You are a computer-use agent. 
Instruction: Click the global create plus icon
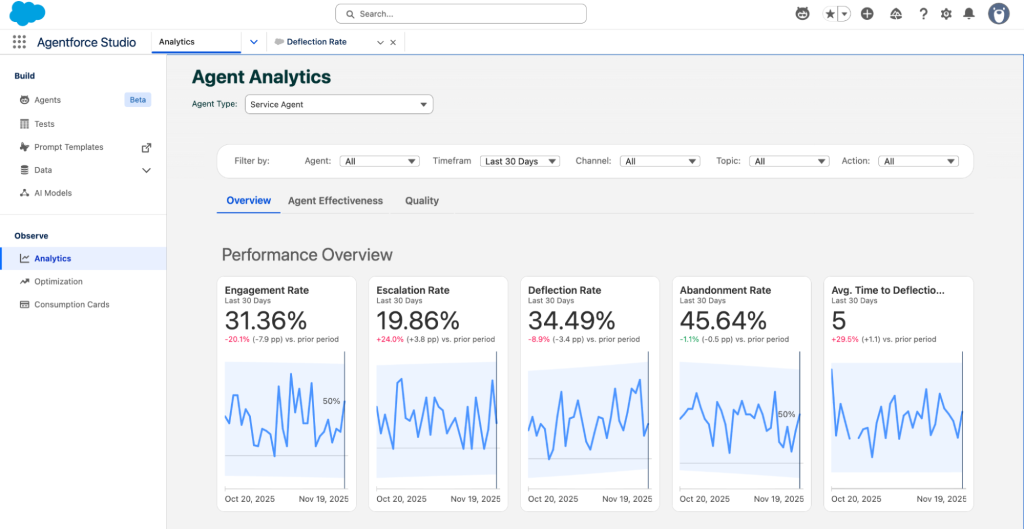click(x=867, y=14)
